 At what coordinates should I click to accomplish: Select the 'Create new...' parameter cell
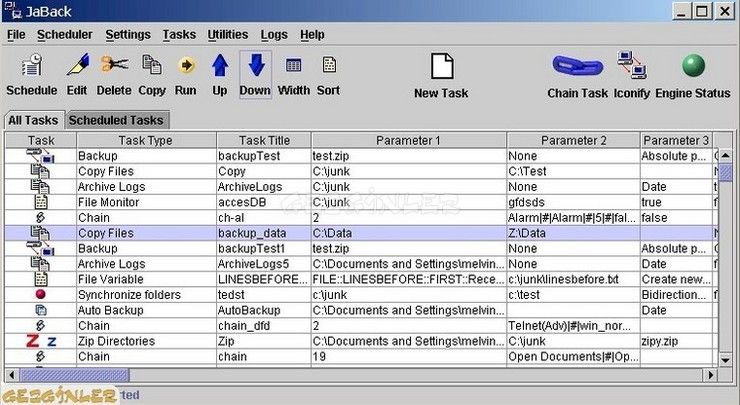[676, 279]
